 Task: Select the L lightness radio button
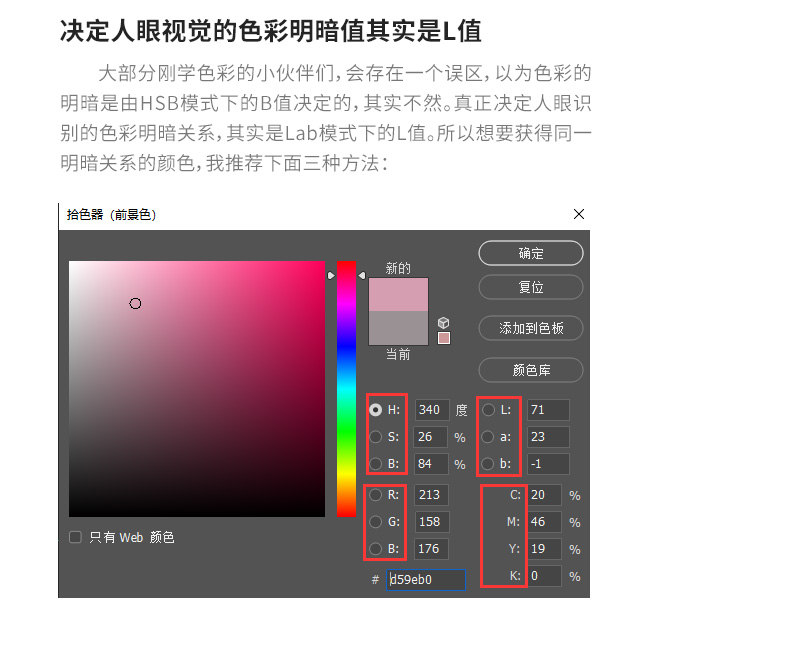click(x=488, y=410)
